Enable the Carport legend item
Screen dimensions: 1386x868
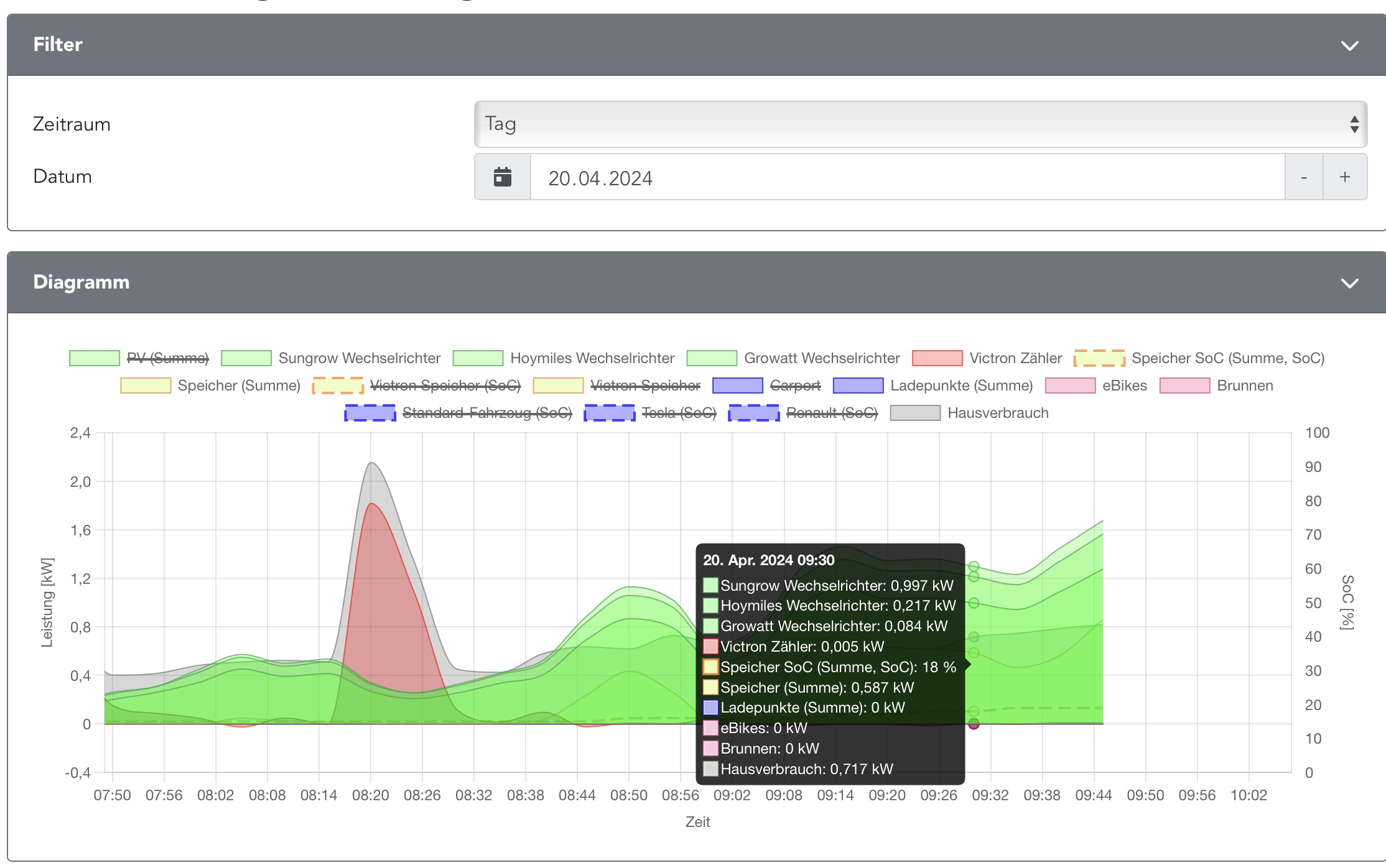[794, 386]
